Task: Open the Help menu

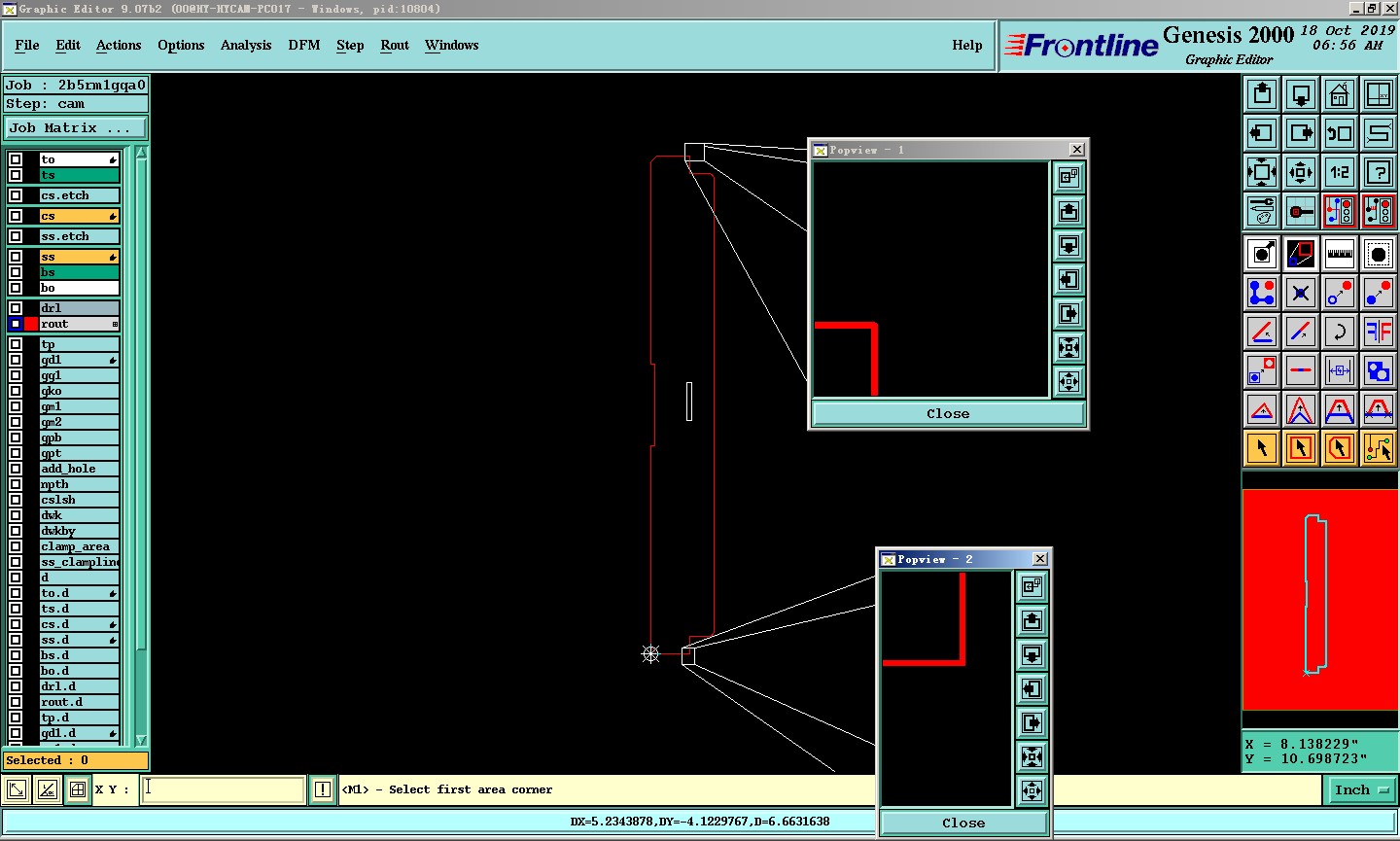Action: tap(967, 45)
